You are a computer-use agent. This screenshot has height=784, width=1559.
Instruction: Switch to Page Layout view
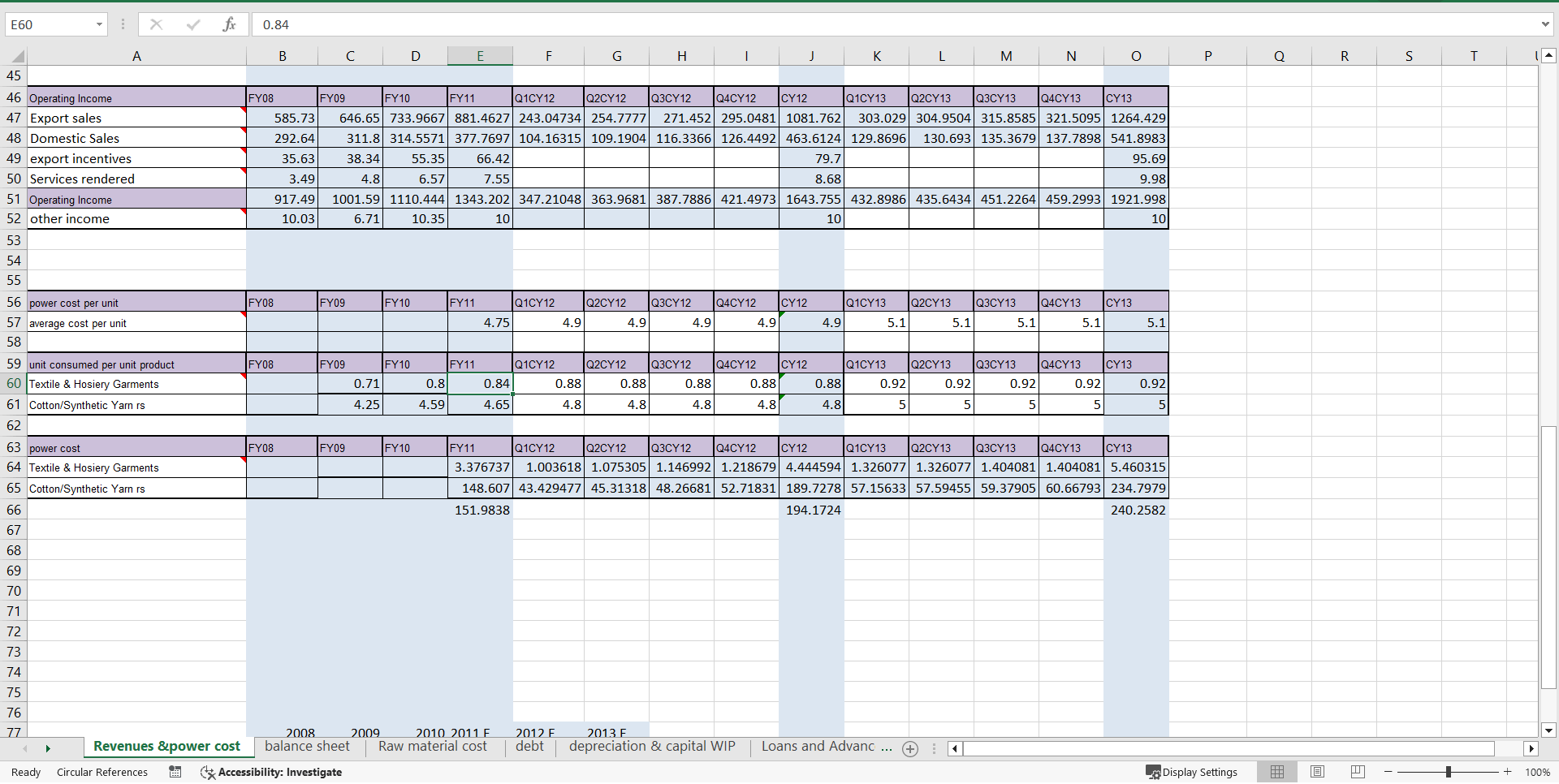tap(1317, 772)
